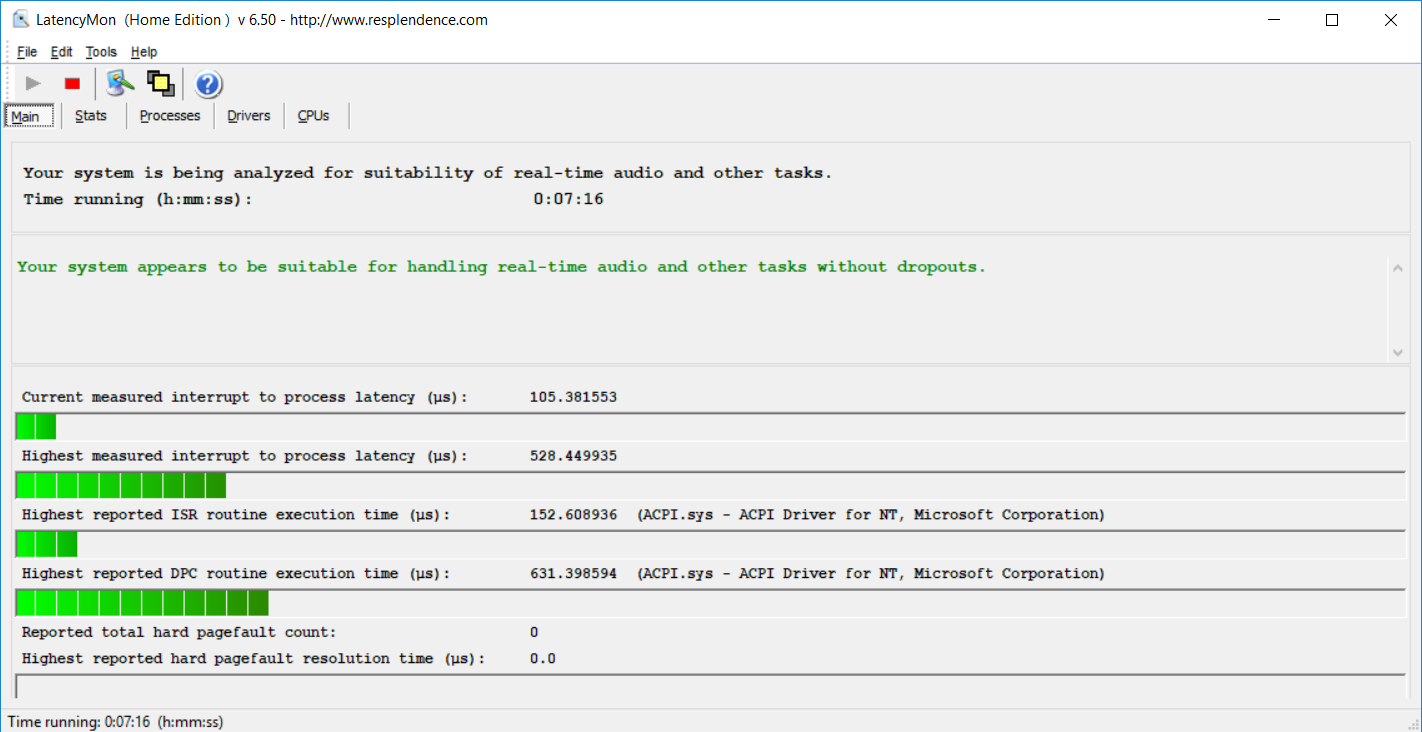
Task: Switch to the Main tab
Action: (x=25, y=116)
